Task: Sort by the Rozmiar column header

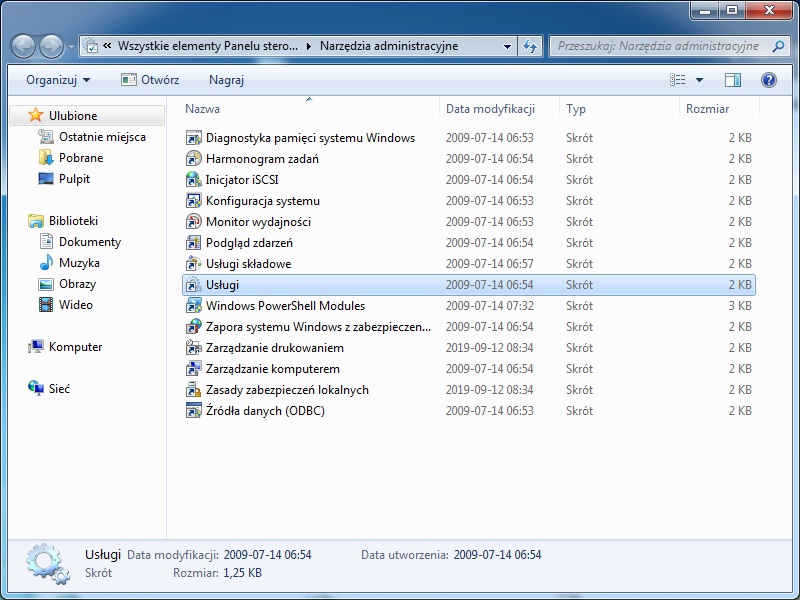Action: click(x=719, y=109)
